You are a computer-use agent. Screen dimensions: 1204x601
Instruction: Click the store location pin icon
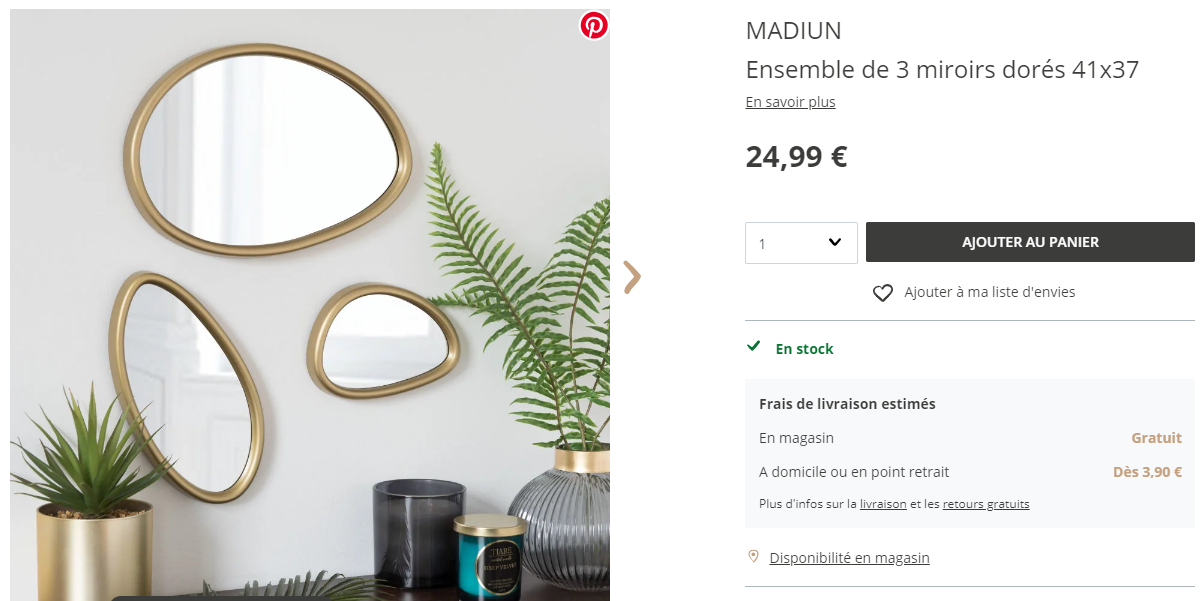(x=753, y=556)
